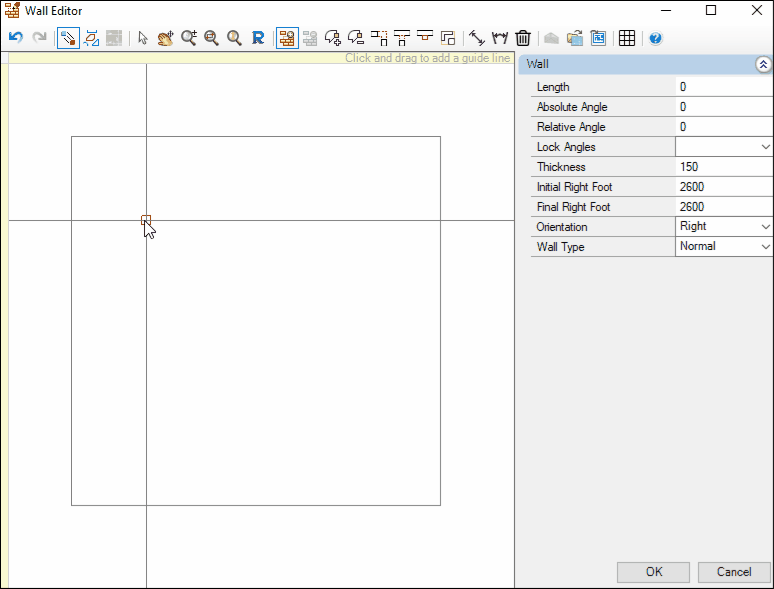Select the draw wall pencil tool

coord(68,38)
